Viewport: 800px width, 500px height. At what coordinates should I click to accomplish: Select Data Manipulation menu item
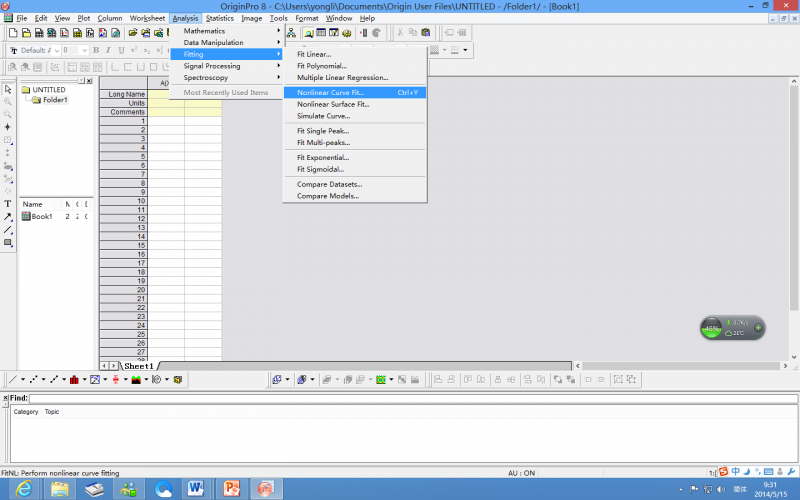click(227, 42)
